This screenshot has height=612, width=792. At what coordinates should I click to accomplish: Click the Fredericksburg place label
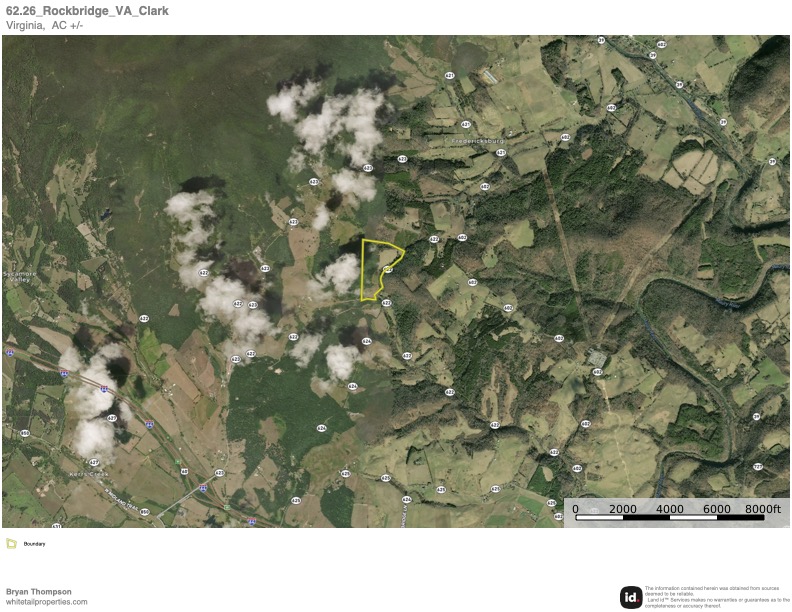click(477, 141)
